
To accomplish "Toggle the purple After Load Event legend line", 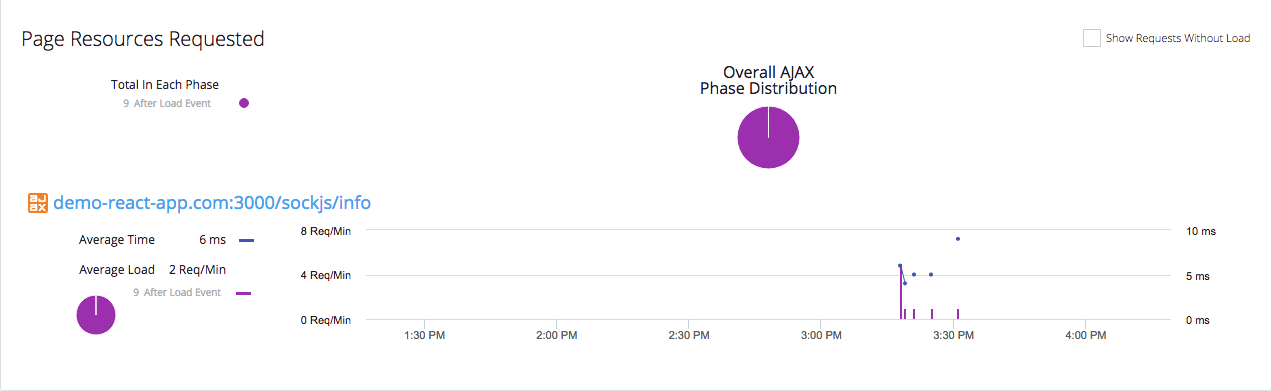I will click(x=243, y=293).
